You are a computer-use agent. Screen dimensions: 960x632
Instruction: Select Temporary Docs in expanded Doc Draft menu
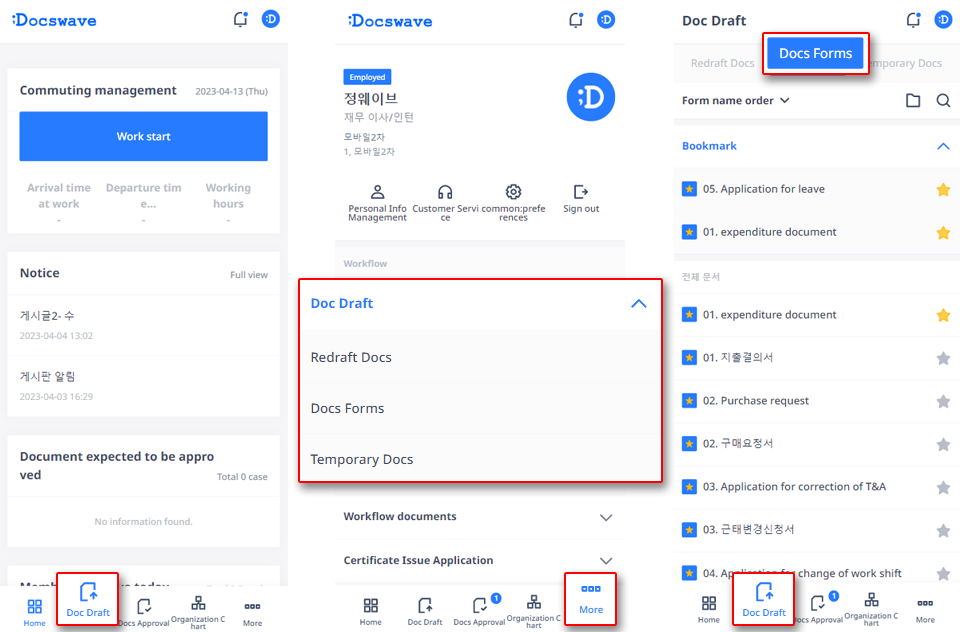[362, 460]
